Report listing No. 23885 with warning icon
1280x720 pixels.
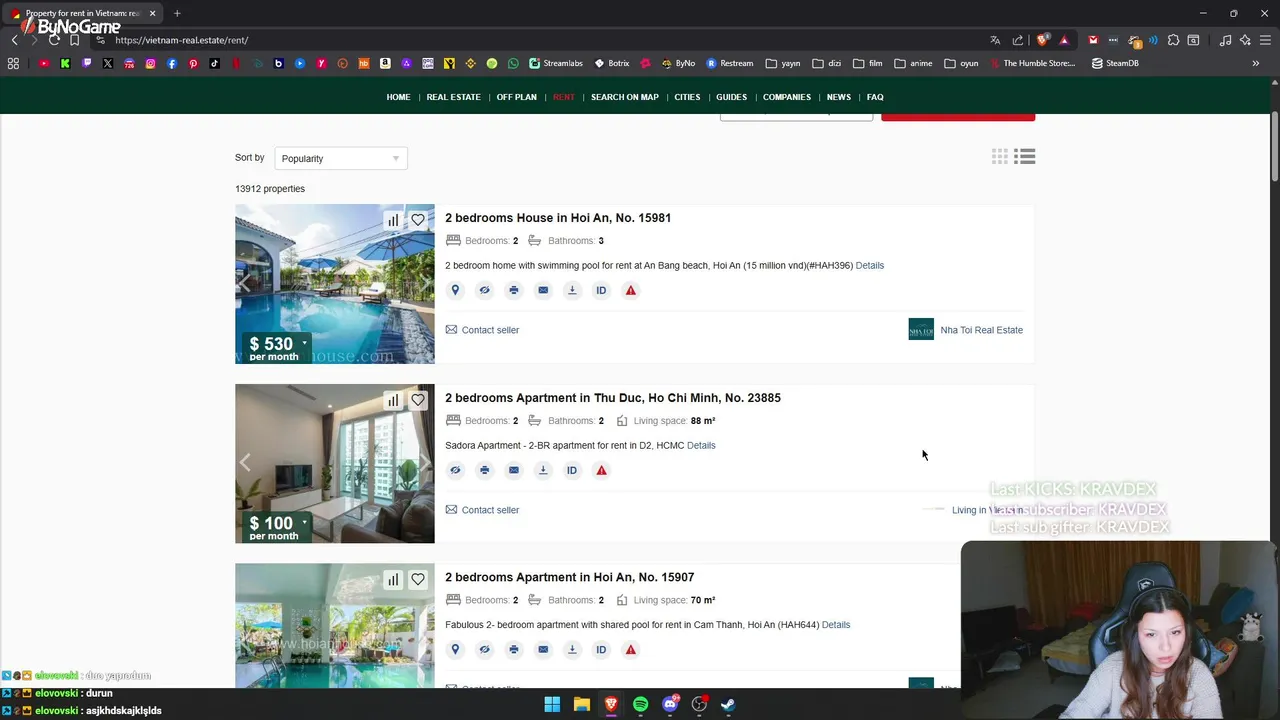[601, 470]
